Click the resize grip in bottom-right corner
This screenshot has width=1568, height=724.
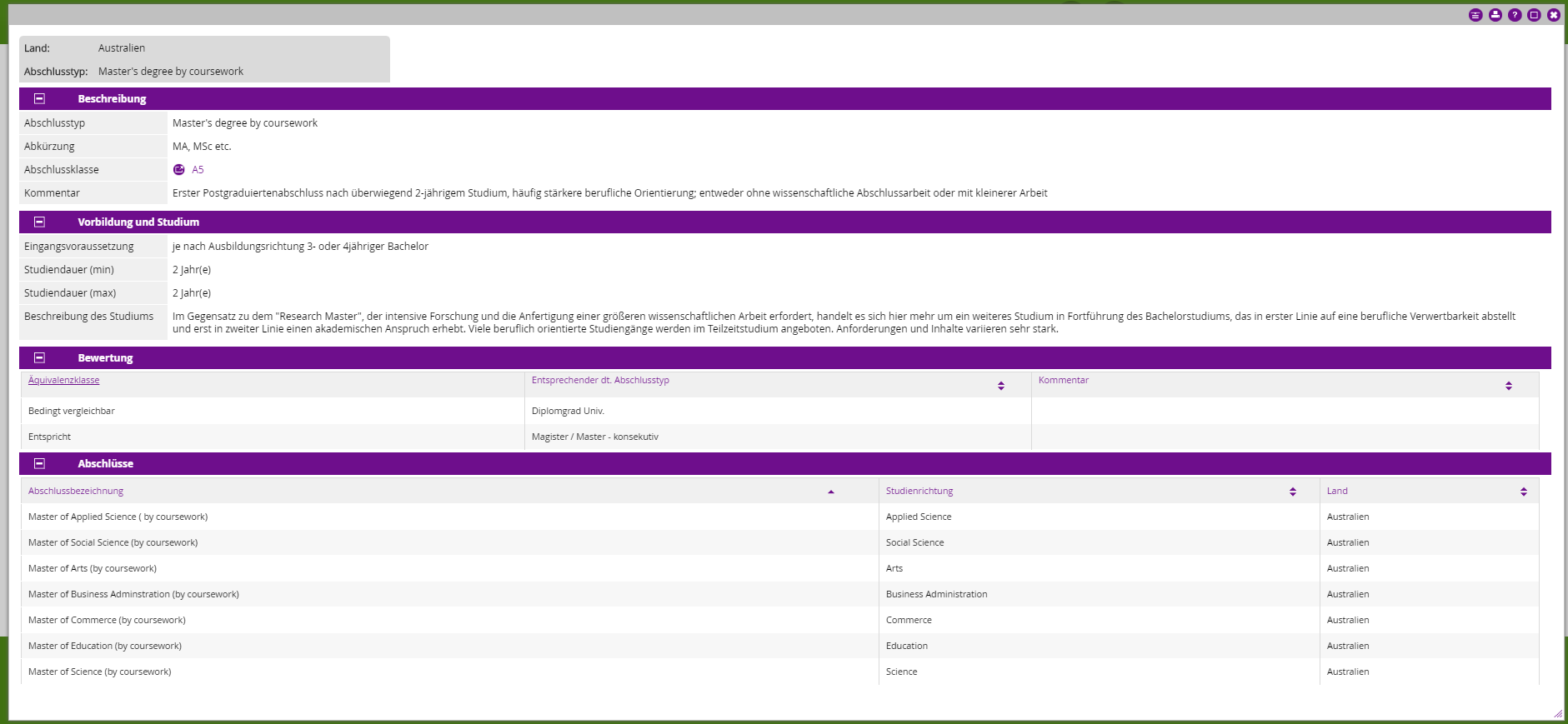coord(1558,714)
